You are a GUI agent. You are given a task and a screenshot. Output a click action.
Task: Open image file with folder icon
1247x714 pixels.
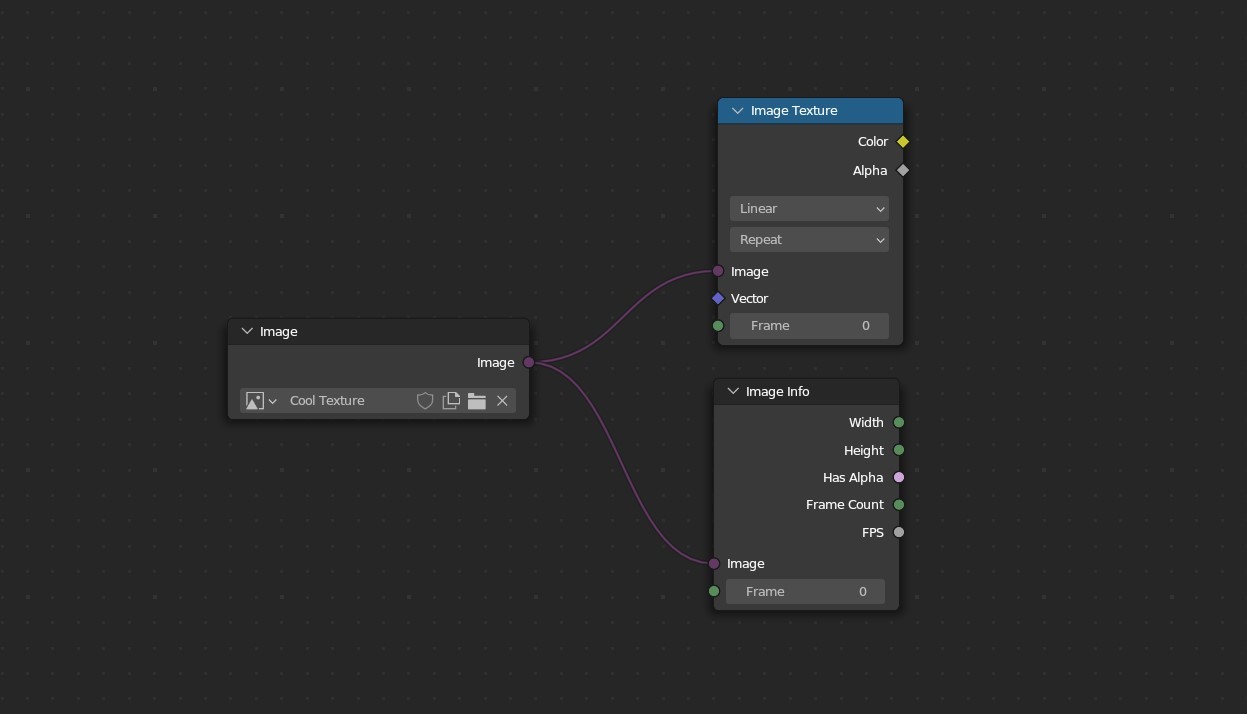coord(477,401)
